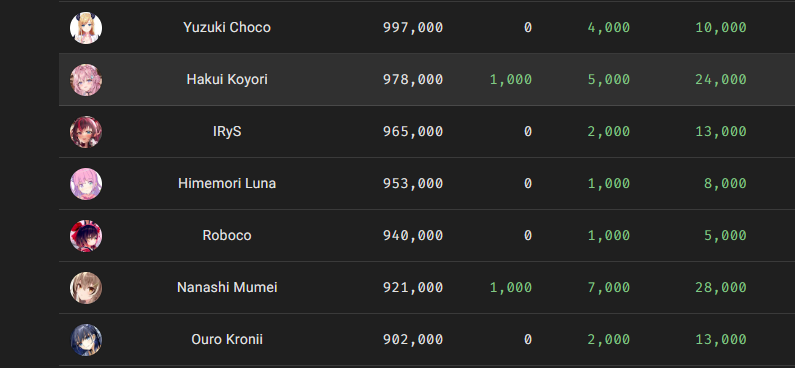Click Nanashi Mumei's 28,000 gain value

(x=720, y=287)
